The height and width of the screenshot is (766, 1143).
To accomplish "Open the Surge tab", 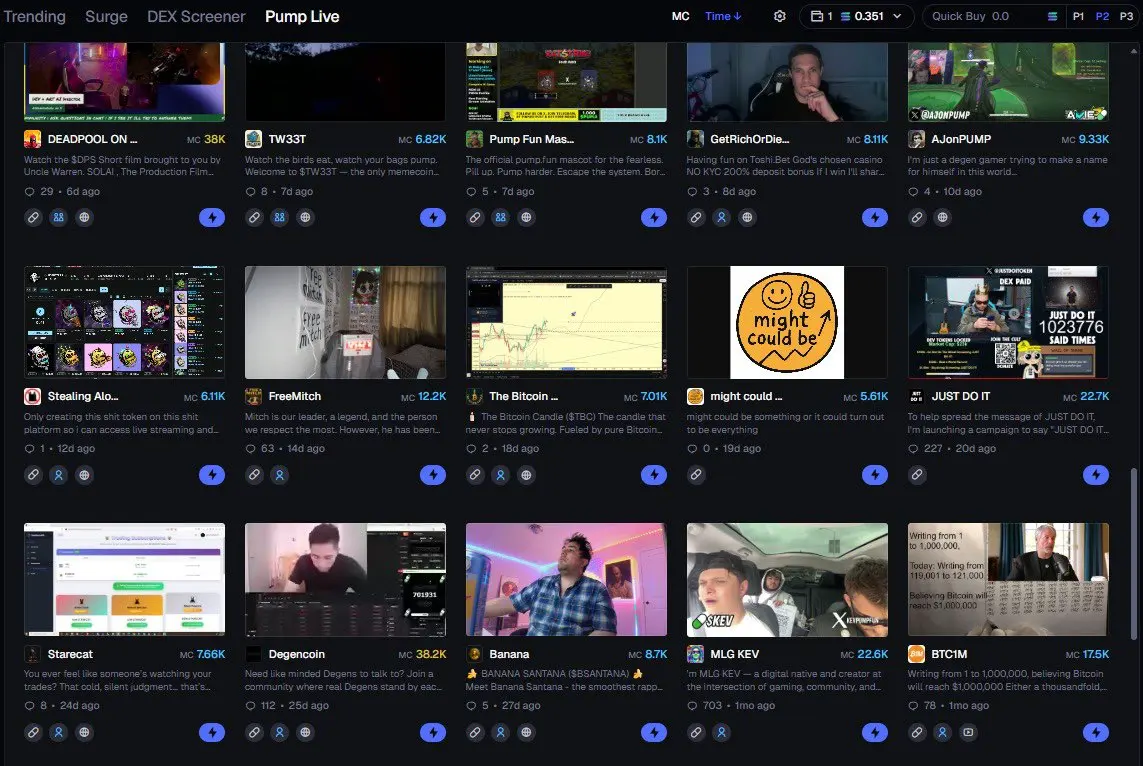I will point(106,16).
